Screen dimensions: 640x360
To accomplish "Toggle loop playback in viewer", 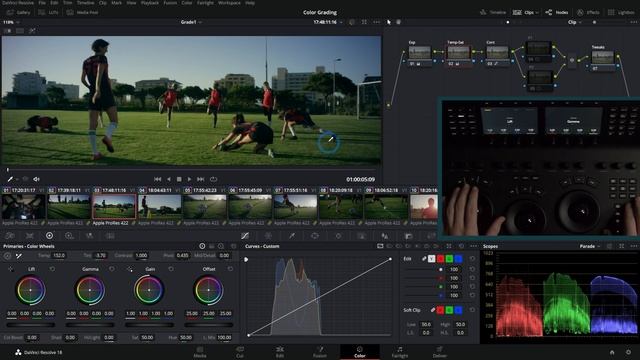I will 213,179.
